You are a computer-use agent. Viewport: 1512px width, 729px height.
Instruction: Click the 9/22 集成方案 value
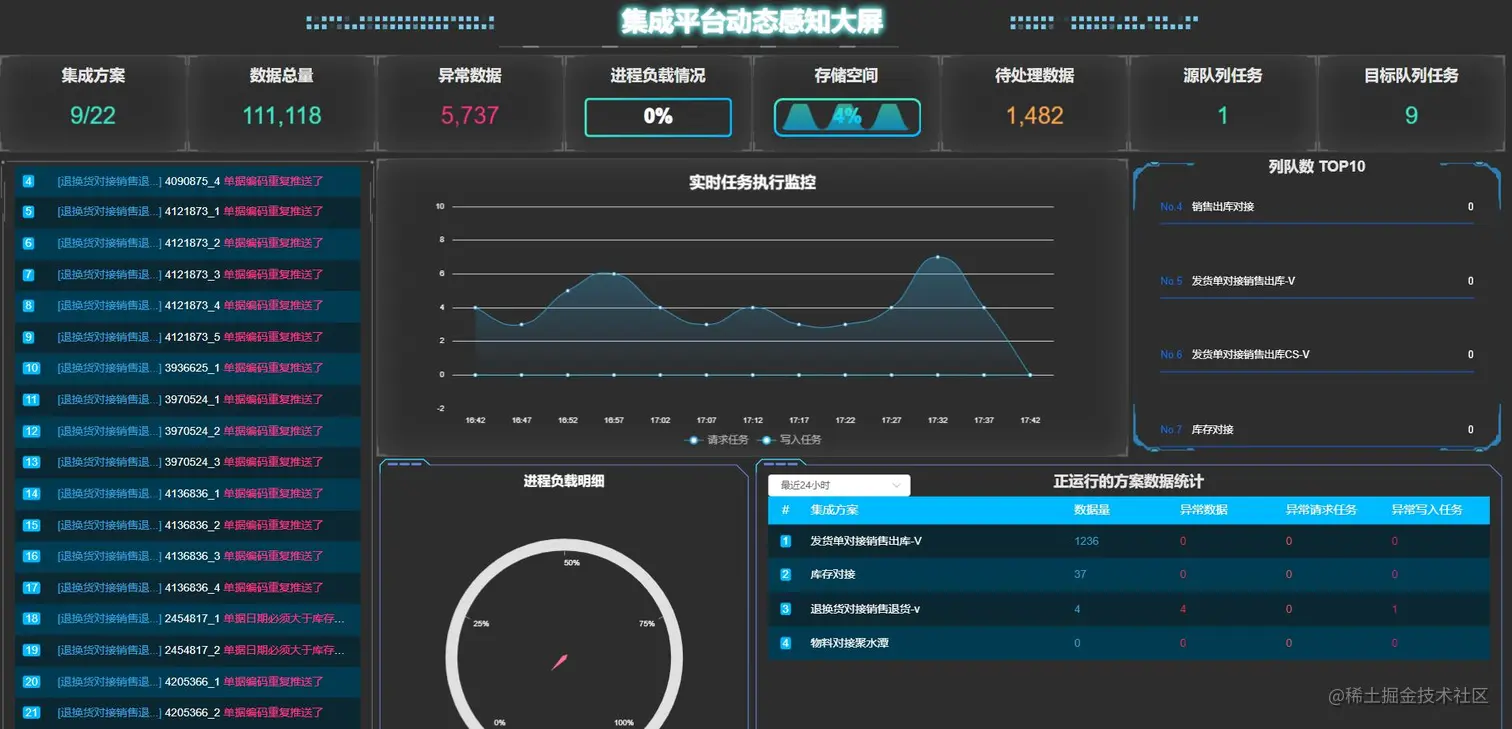[93, 116]
